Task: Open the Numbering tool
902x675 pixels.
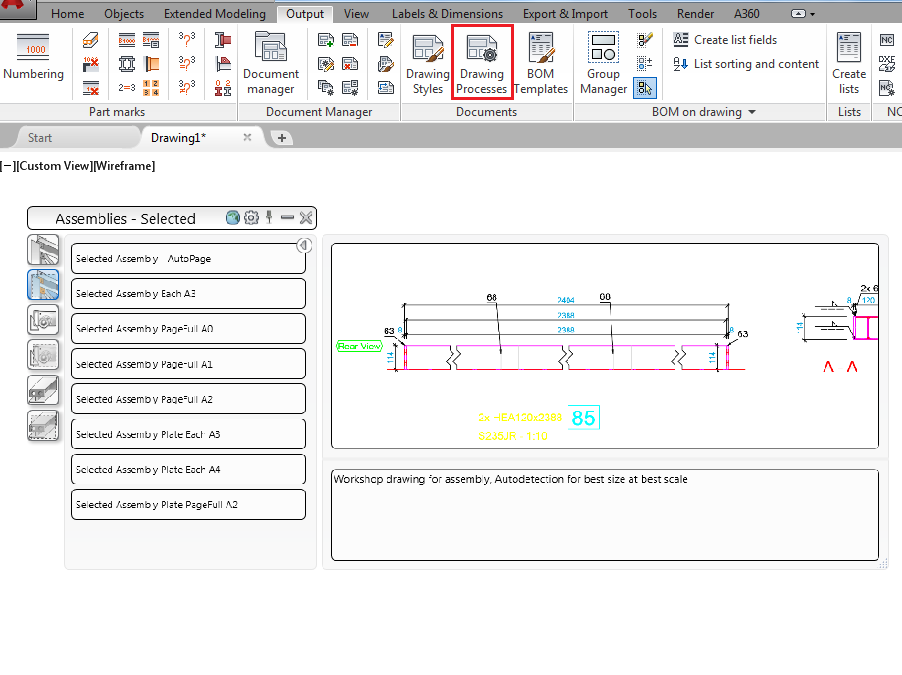Action: tap(33, 58)
